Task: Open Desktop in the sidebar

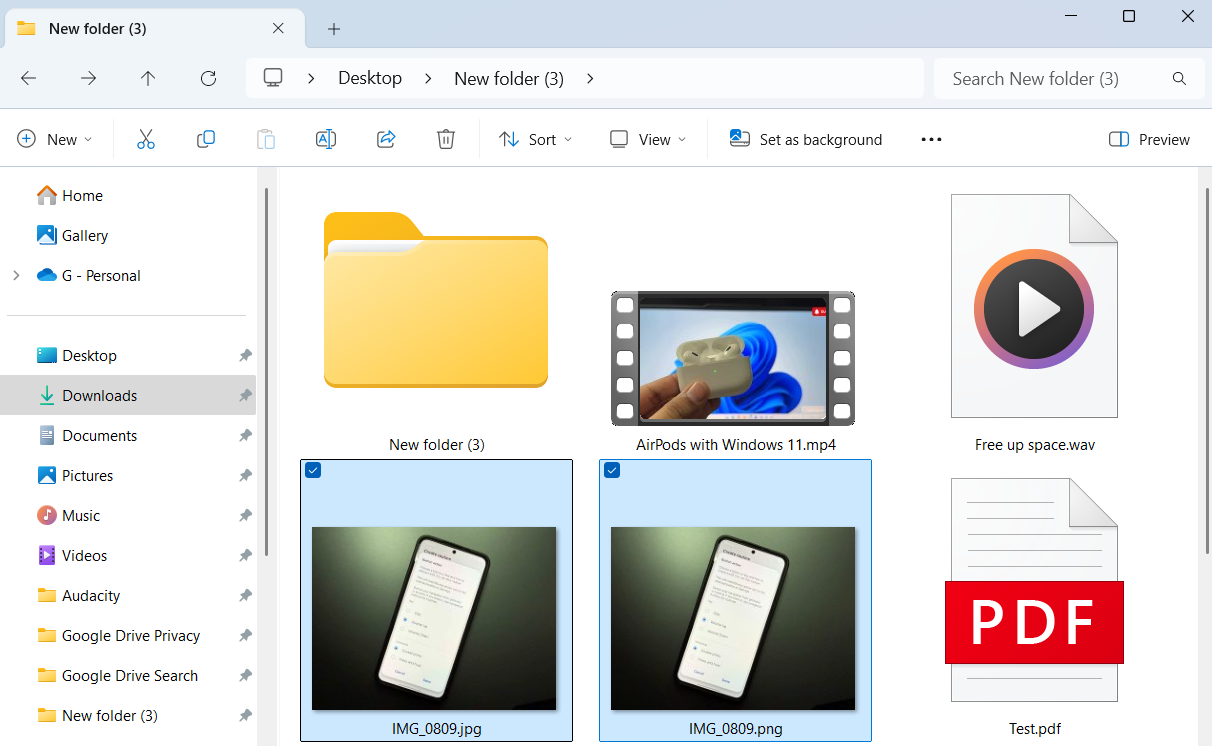Action: pos(77,355)
